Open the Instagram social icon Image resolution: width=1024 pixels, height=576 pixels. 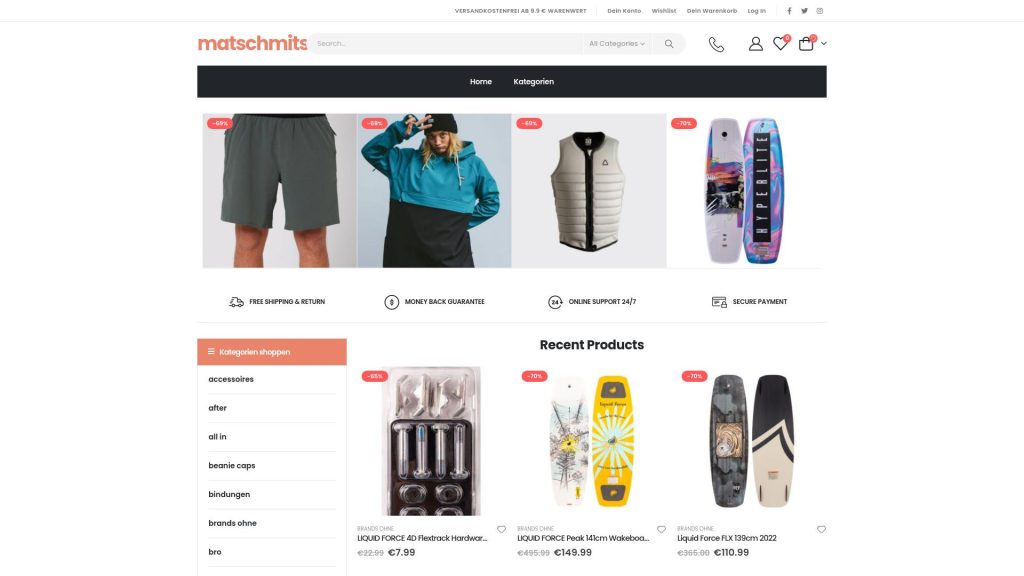tap(820, 10)
